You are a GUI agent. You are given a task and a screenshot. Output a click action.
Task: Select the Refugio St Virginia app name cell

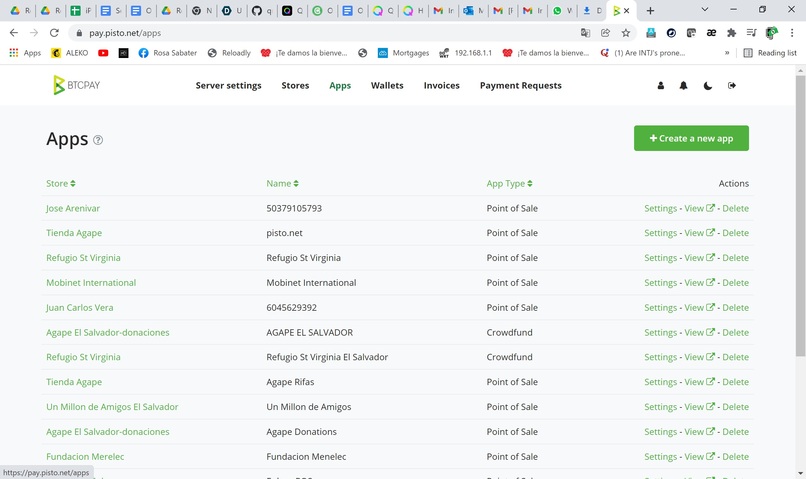point(303,258)
